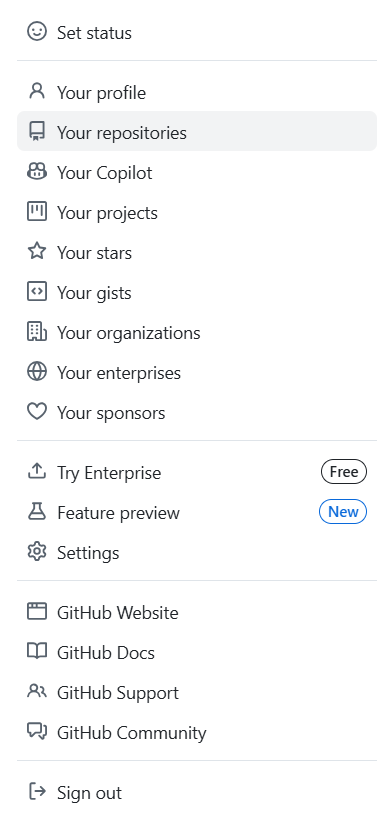This screenshot has height=816, width=390.
Task: Select the person icon for Your profile
Action: [36, 92]
